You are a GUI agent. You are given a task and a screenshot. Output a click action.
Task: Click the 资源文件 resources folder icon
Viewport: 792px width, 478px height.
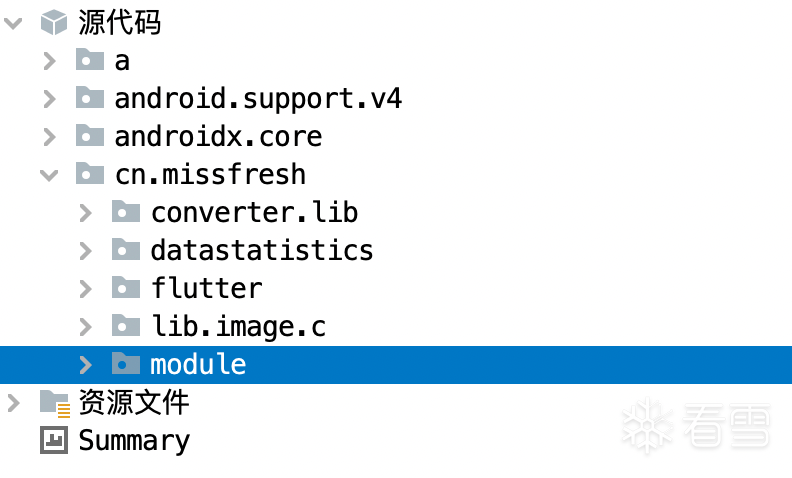tap(54, 403)
